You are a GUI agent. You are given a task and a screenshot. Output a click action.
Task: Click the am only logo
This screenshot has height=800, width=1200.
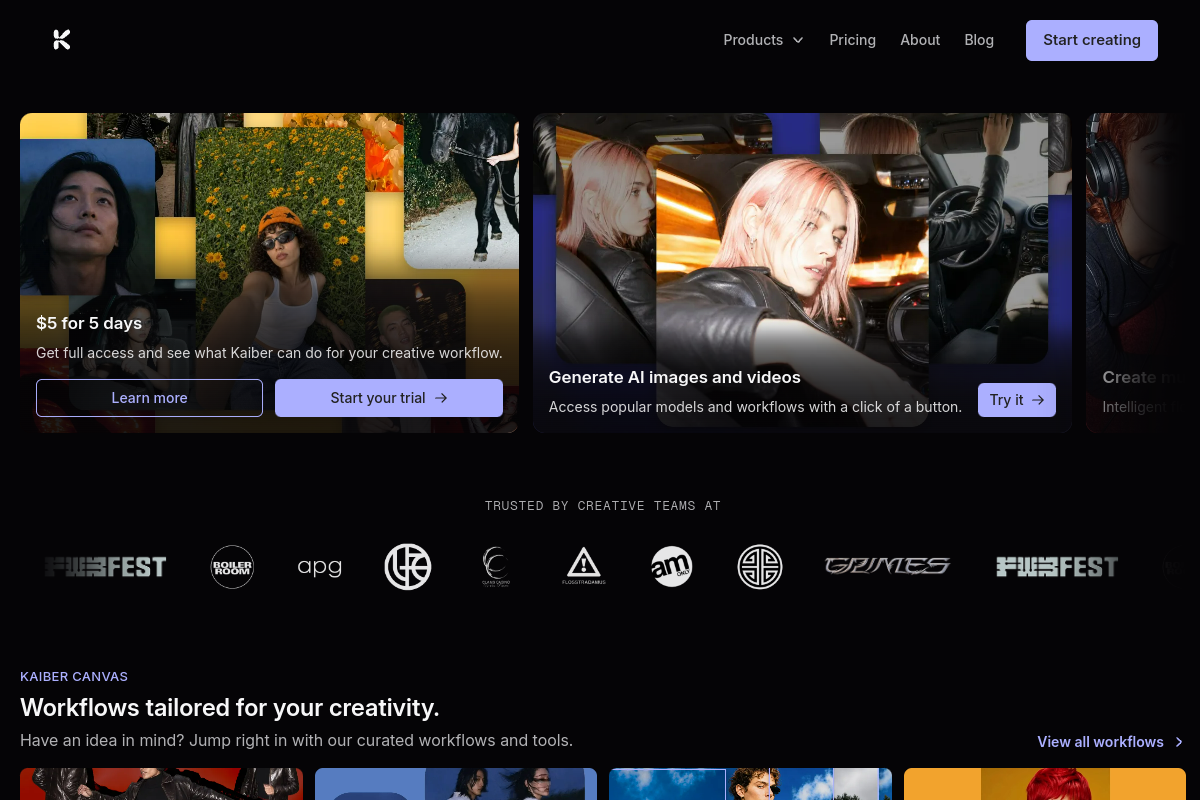coord(672,567)
